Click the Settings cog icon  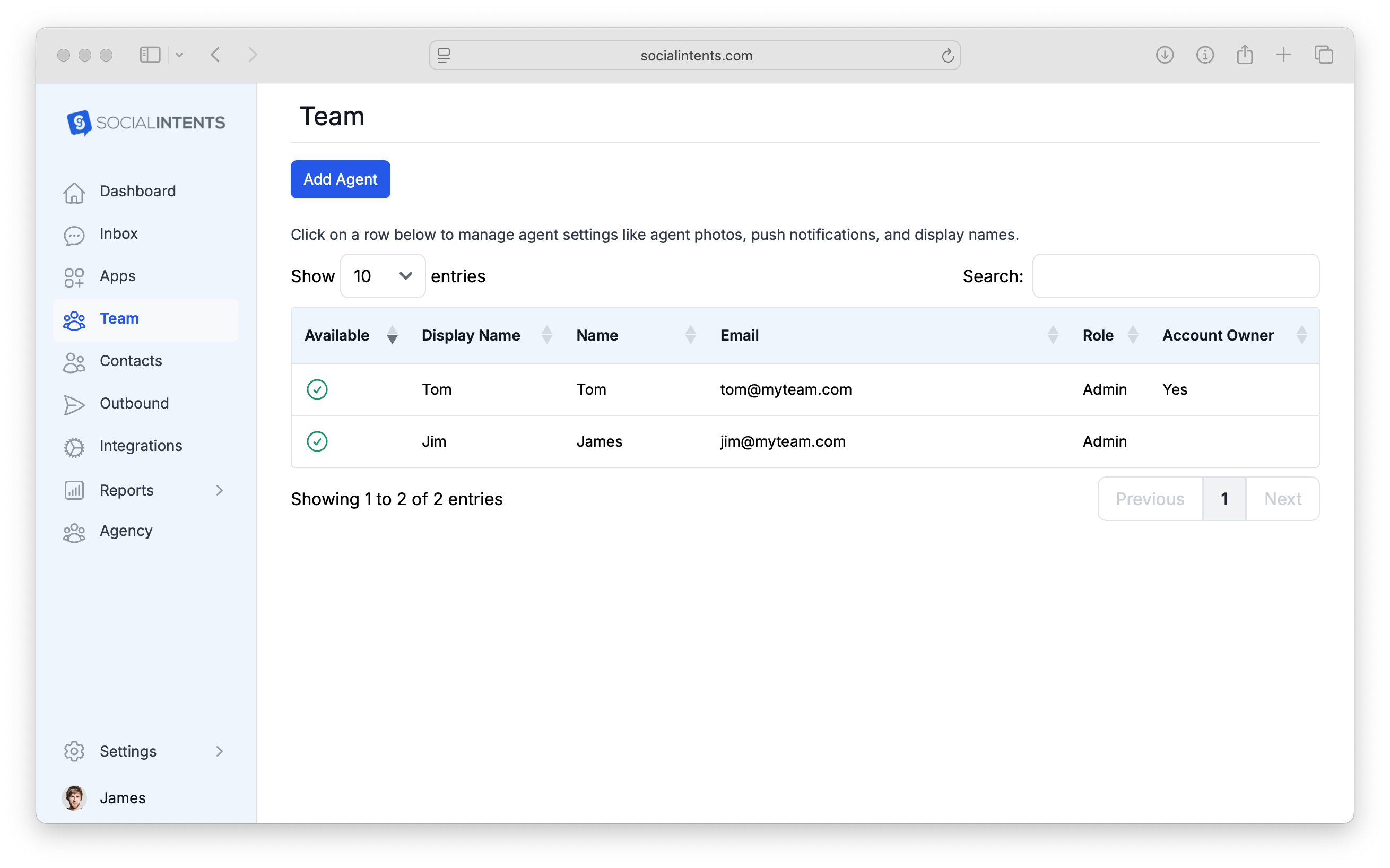tap(74, 751)
